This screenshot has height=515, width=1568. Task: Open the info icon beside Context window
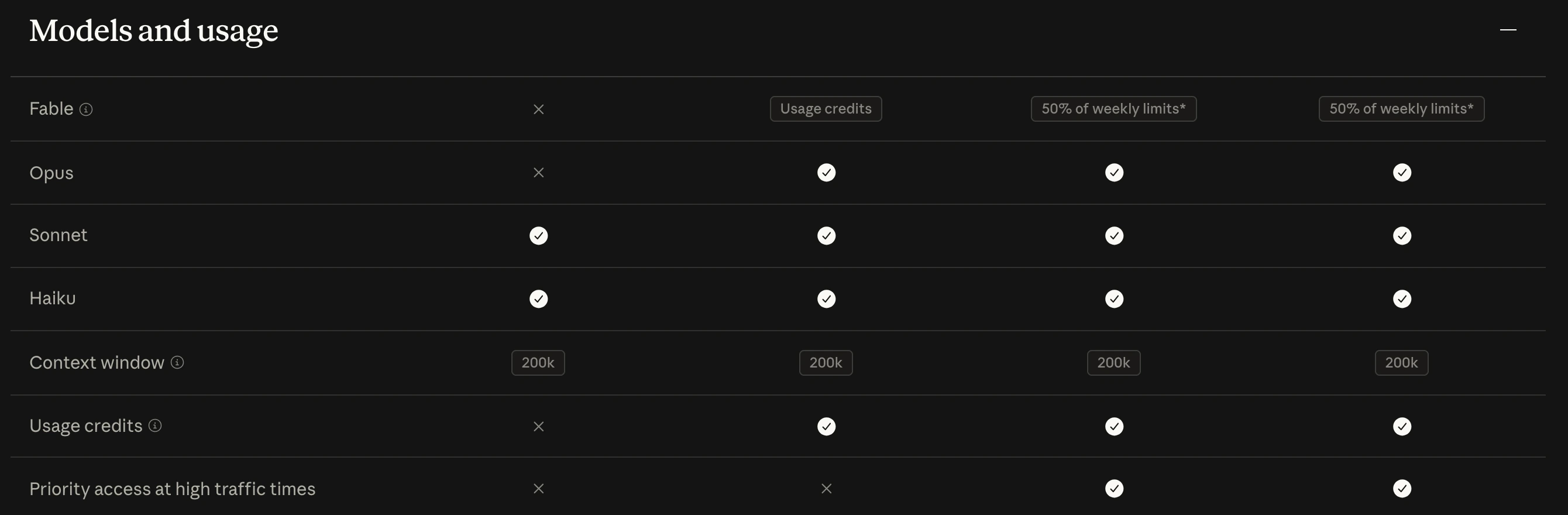pos(177,363)
